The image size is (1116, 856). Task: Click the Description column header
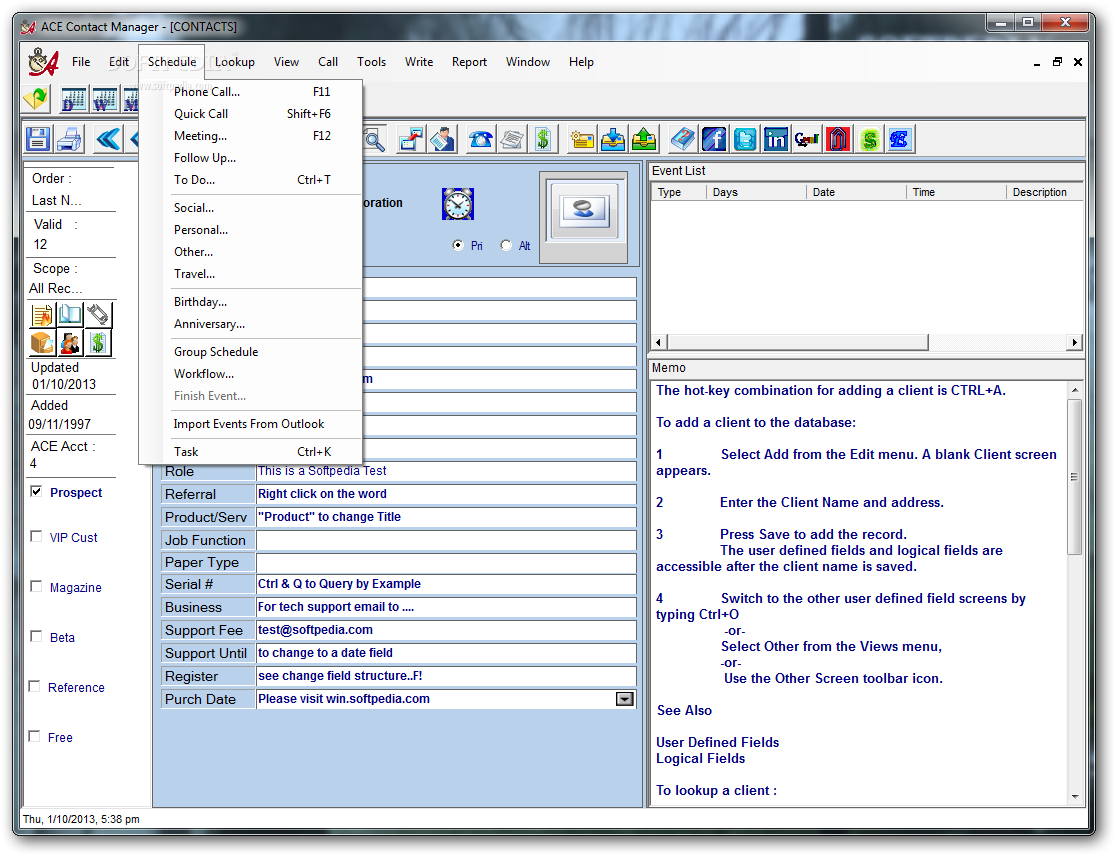pos(1044,192)
